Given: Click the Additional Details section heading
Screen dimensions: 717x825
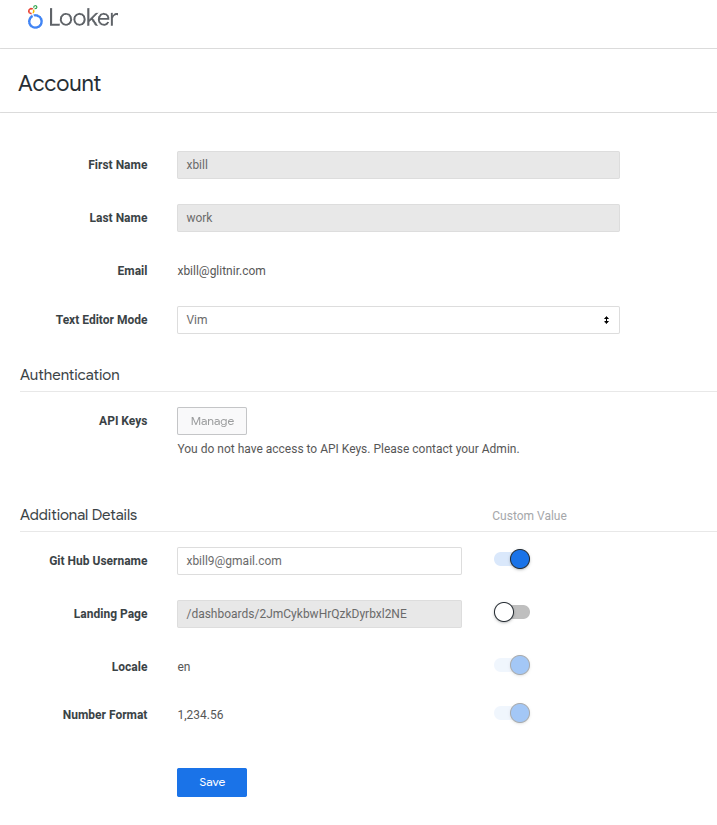Looking at the screenshot, I should [x=78, y=515].
